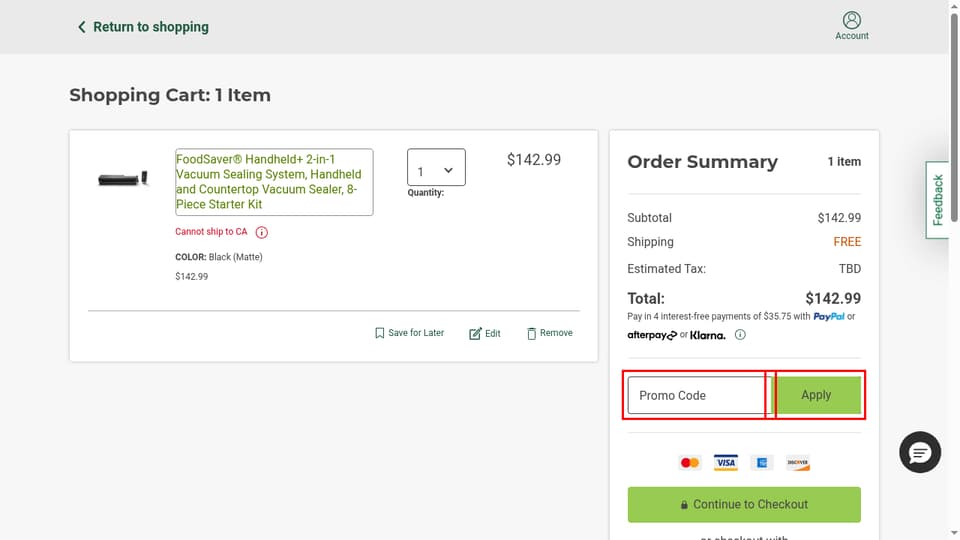Click the Subtotal $142.99 value
Image resolution: width=960 pixels, height=540 pixels.
tap(839, 218)
